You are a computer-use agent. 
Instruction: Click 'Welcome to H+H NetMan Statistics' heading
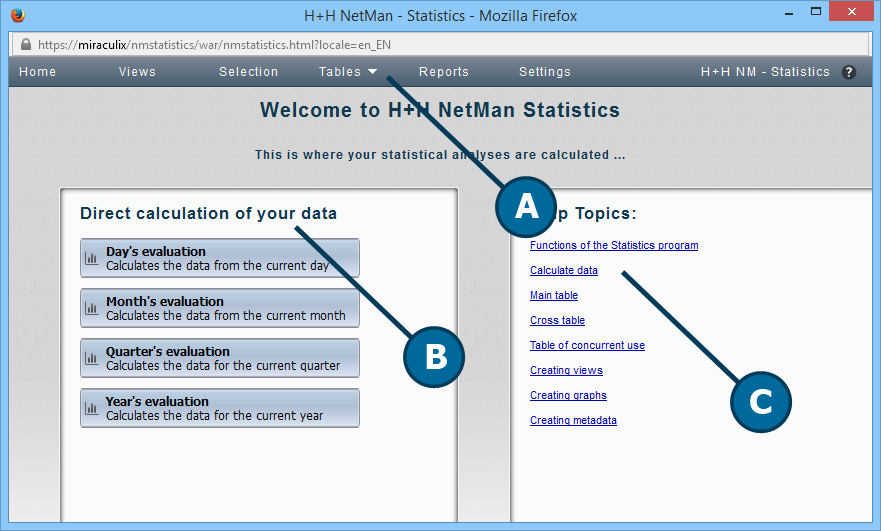[440, 110]
